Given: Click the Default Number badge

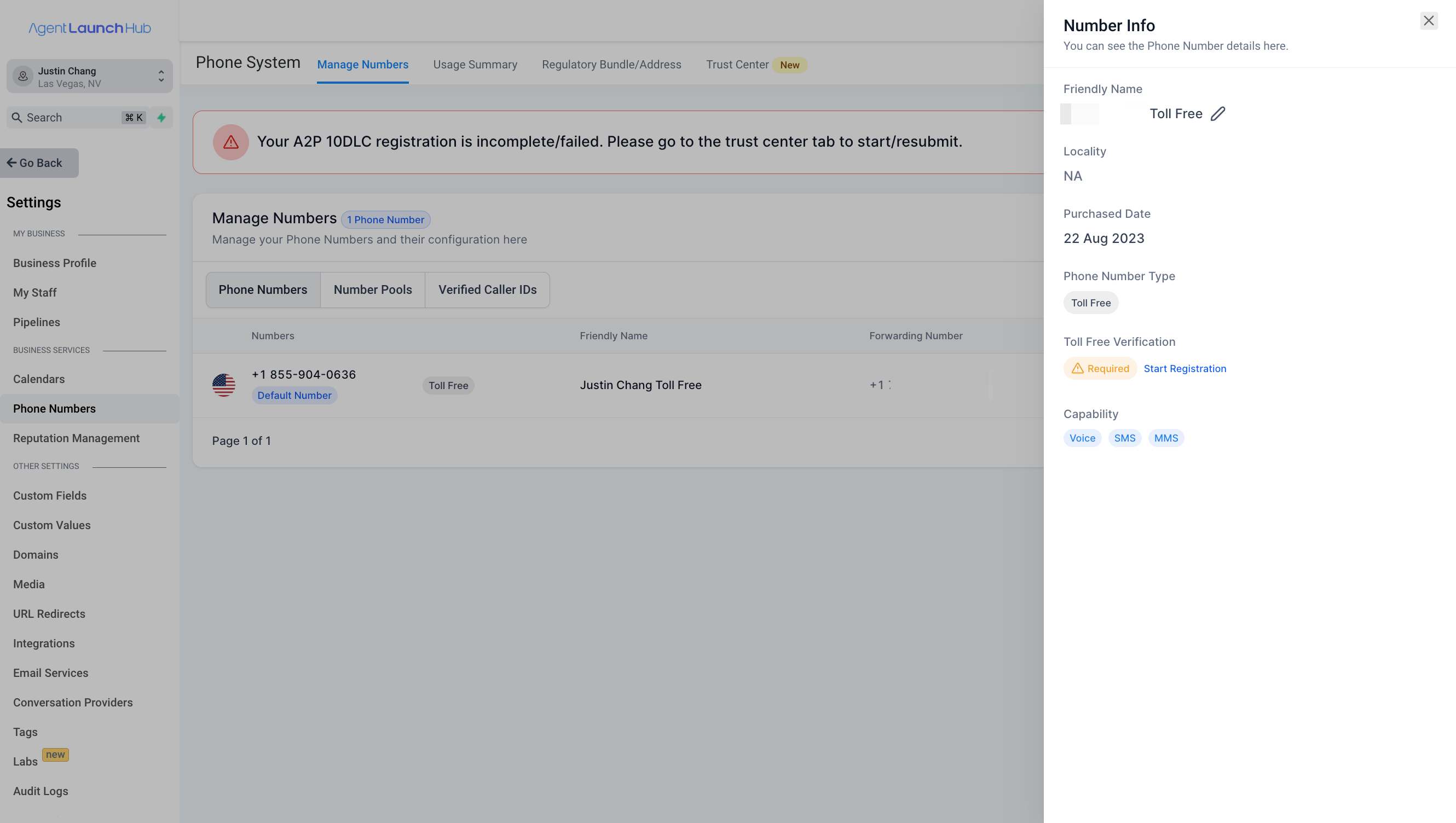Looking at the screenshot, I should 294,395.
